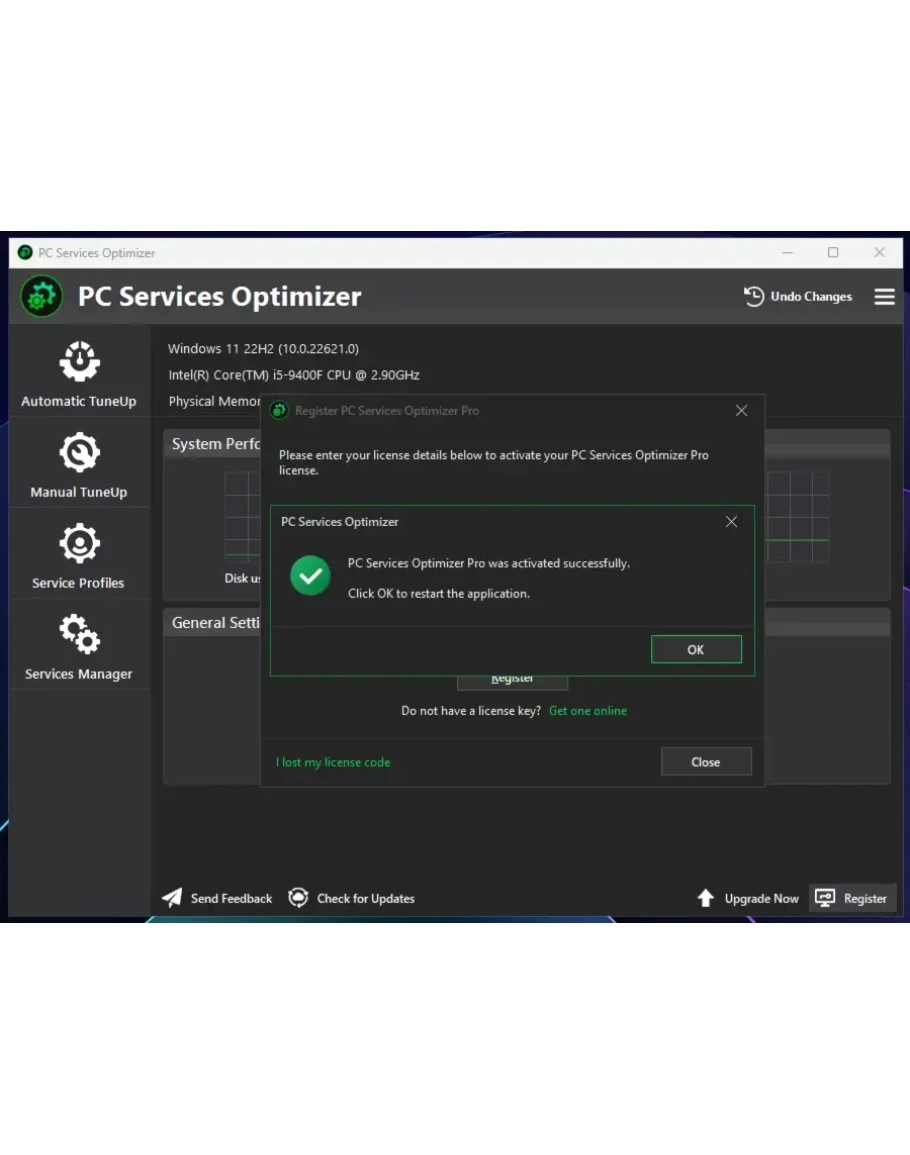Click the Undo Changes history icon
The height and width of the screenshot is (1155, 910).
(754, 297)
